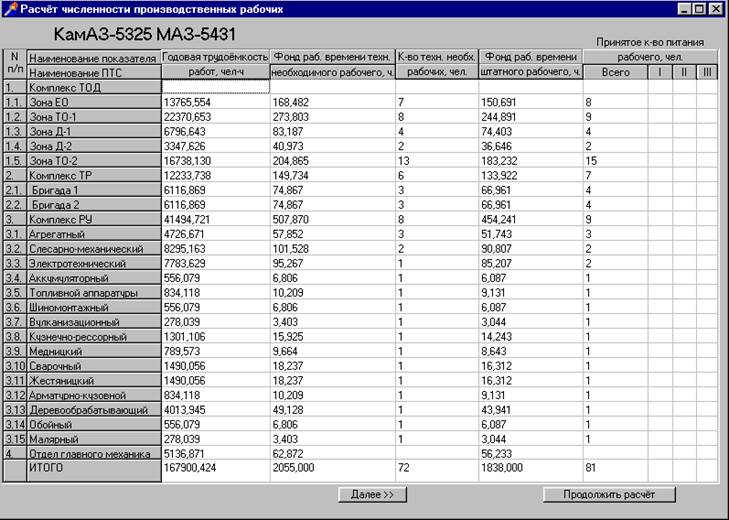Click total value 167900,424
Image resolution: width=729 pixels, height=520 pixels.
[190, 467]
